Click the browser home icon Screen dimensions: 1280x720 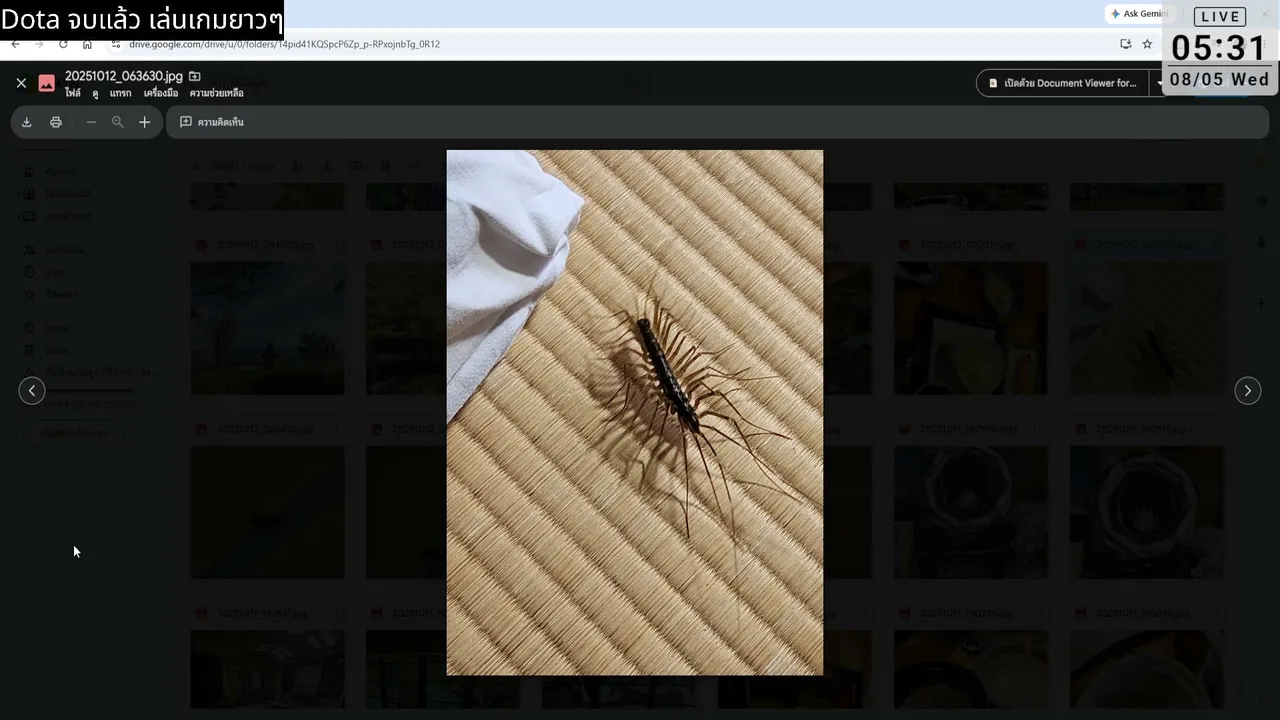(87, 44)
